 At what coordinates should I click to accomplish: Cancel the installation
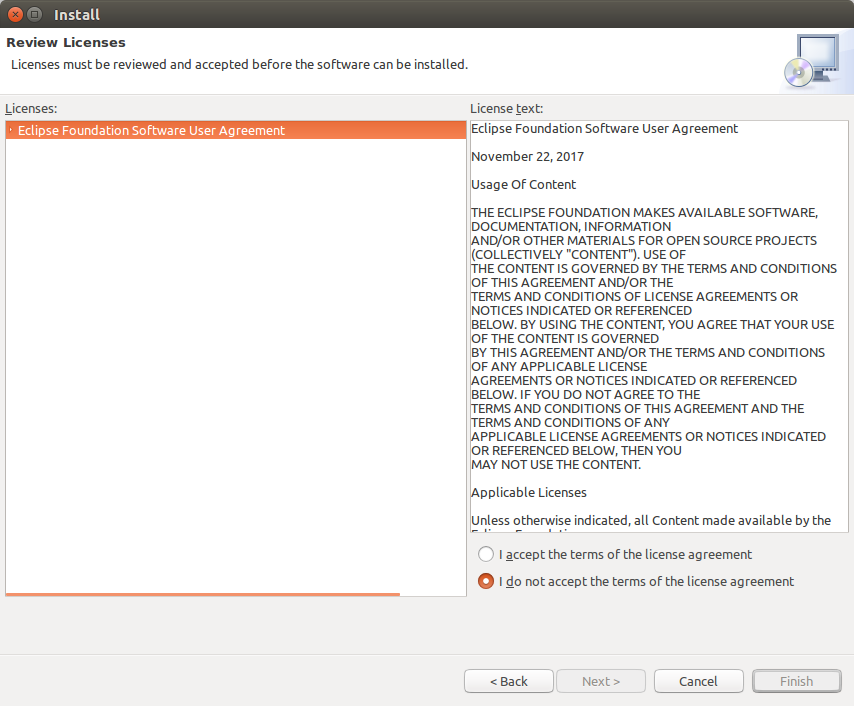[698, 681]
